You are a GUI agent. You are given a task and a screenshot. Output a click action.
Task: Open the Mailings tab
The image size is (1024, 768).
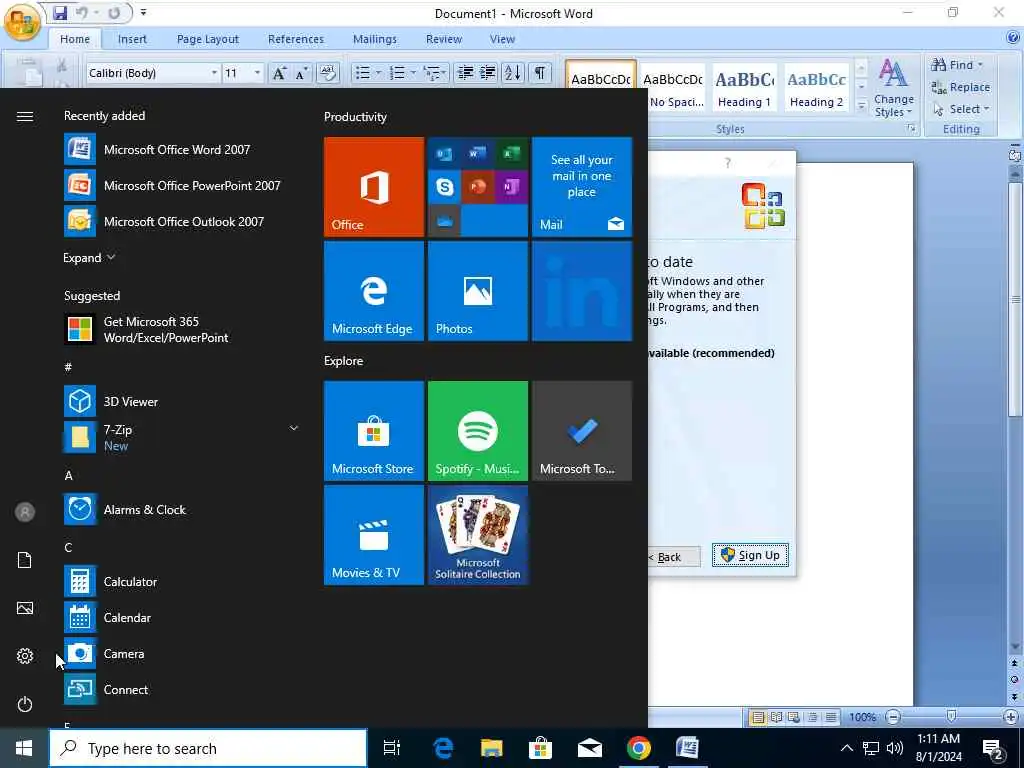tap(375, 39)
